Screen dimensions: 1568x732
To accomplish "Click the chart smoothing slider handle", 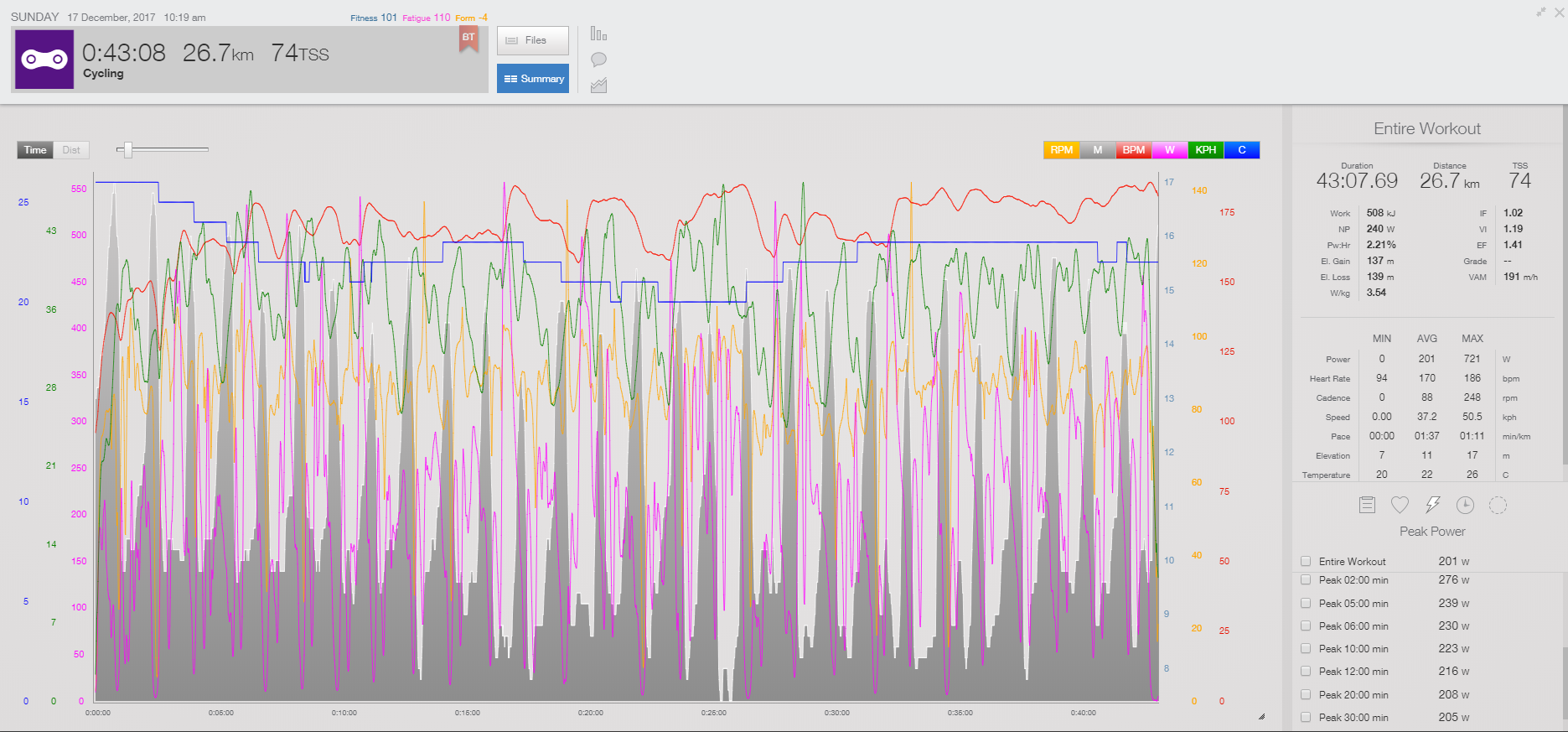I will (127, 150).
